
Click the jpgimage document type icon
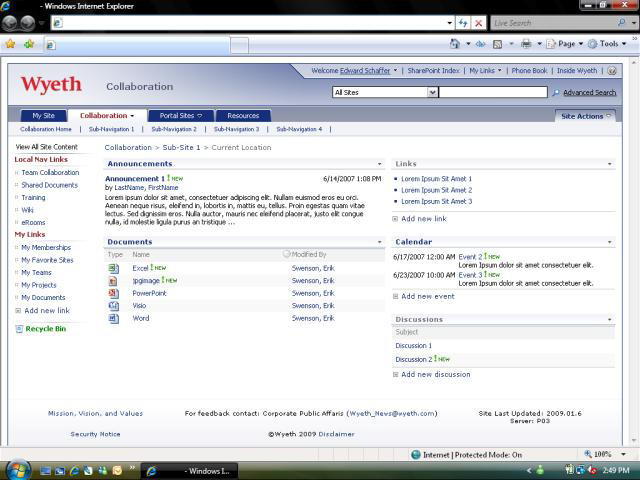pos(113,281)
